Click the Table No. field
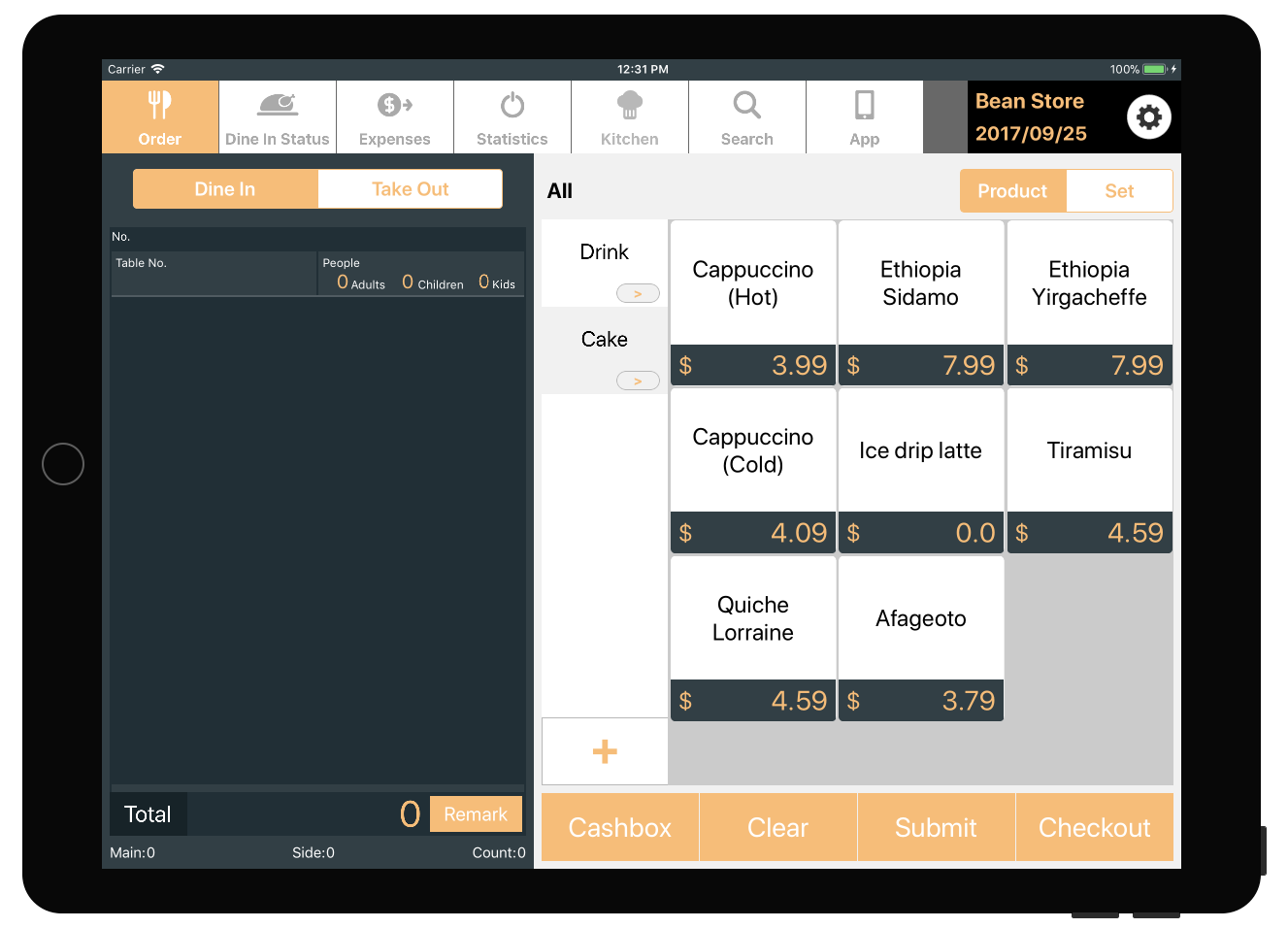This screenshot has width=1288, height=928. pos(214,275)
